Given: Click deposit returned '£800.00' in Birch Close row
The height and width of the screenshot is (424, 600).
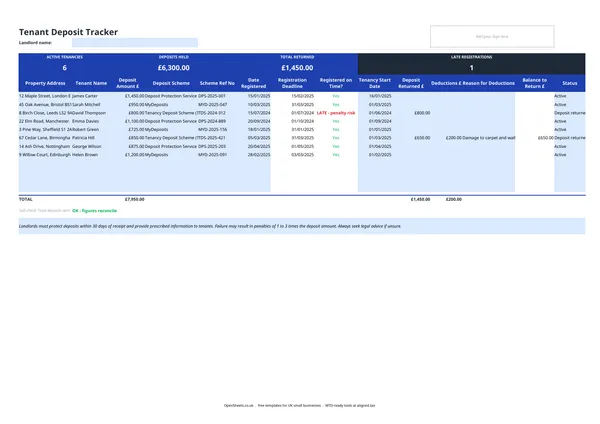Looking at the screenshot, I should [422, 113].
